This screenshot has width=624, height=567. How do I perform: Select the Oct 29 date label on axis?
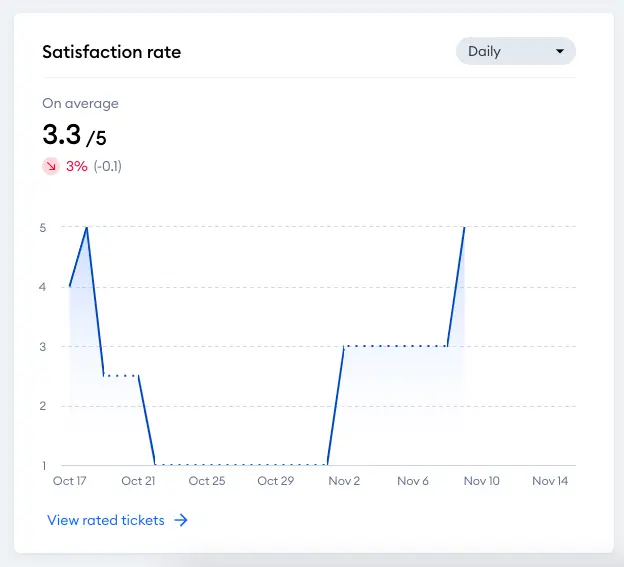tap(276, 481)
